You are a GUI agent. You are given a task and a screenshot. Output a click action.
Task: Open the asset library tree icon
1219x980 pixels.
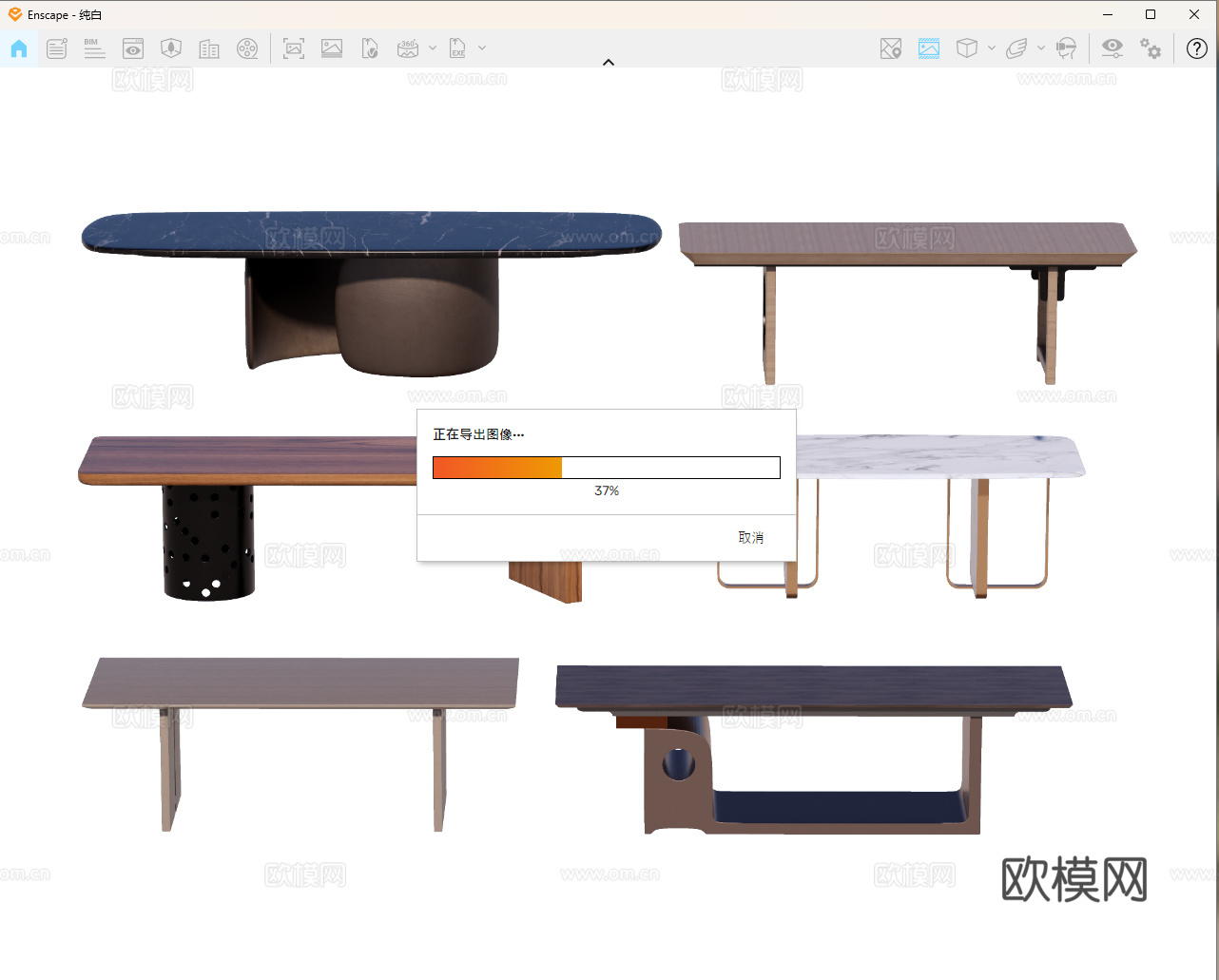coord(171,48)
